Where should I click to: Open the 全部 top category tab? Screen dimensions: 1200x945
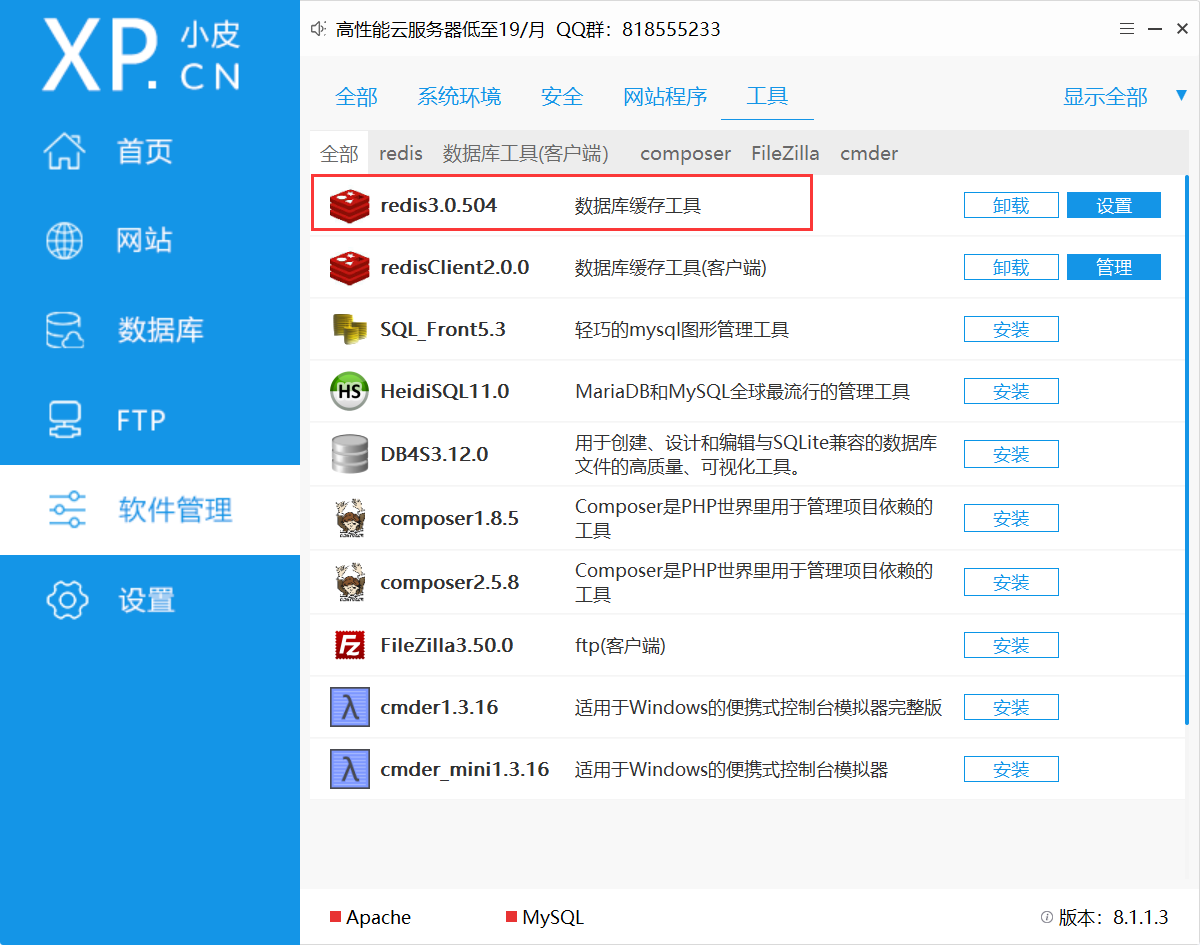[x=356, y=96]
